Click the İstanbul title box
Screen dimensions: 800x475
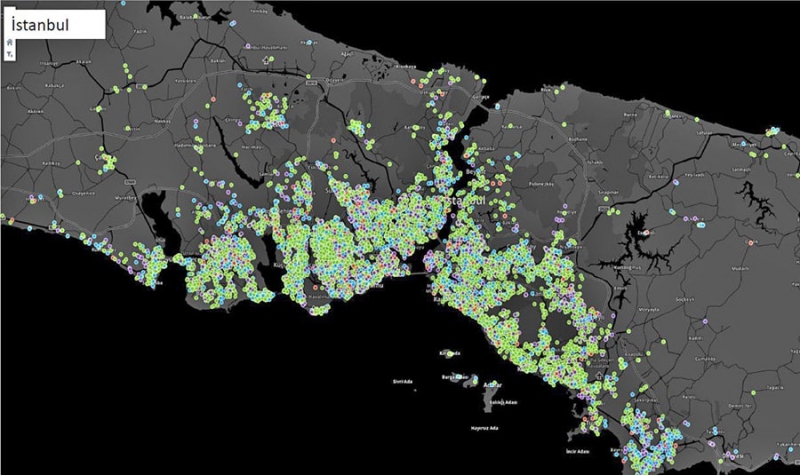coord(56,24)
